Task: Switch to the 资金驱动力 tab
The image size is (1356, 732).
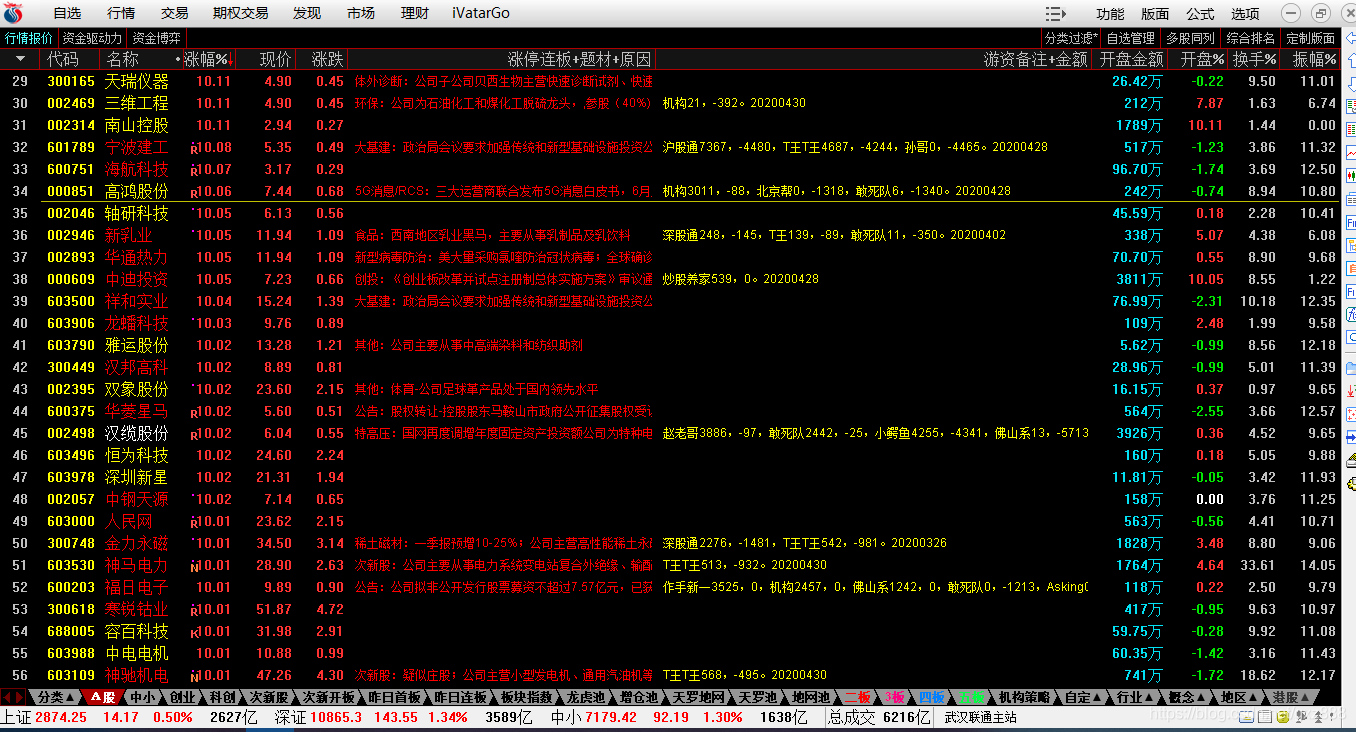Action: point(92,38)
